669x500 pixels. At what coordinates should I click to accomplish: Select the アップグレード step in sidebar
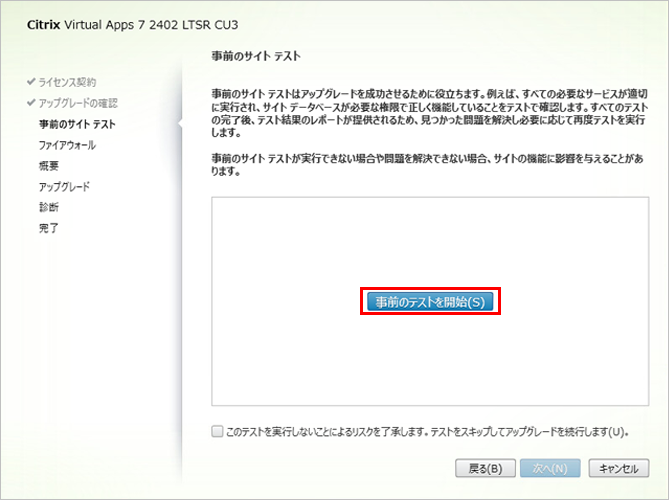(64, 187)
